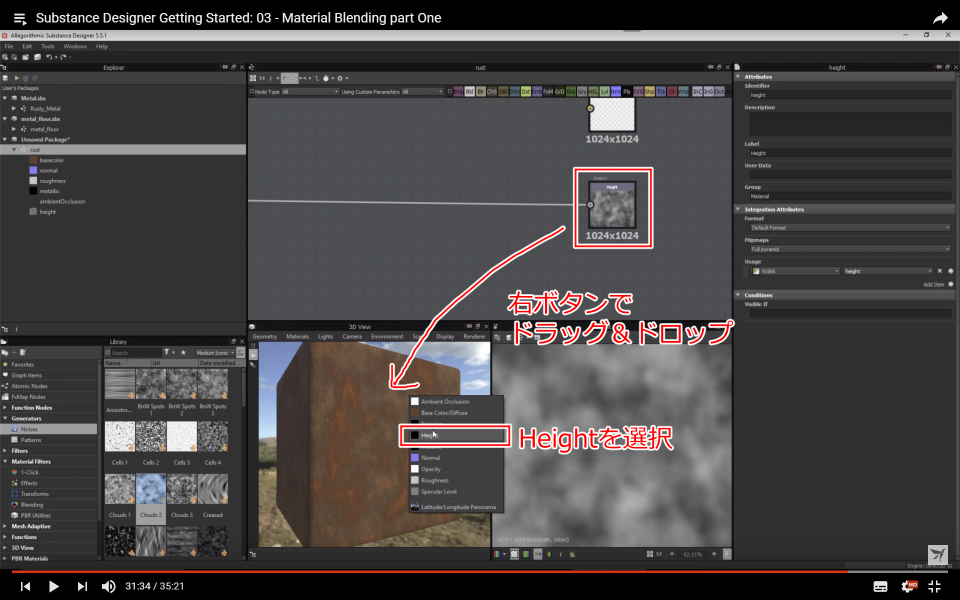Image resolution: width=960 pixels, height=600 pixels.
Task: Expand Function Nodes category
Action: click(x=5, y=408)
